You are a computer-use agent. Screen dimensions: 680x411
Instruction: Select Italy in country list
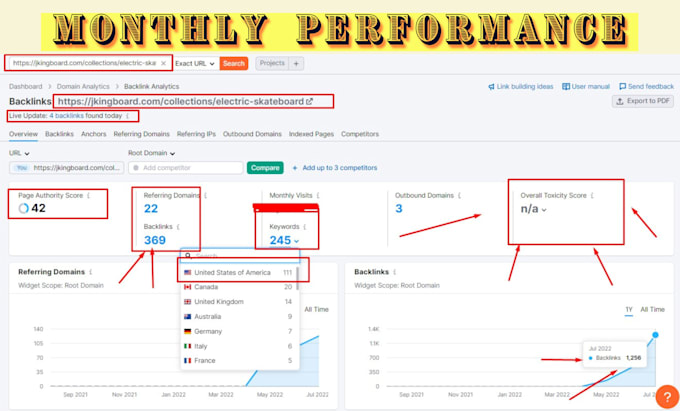pyautogui.click(x=238, y=346)
